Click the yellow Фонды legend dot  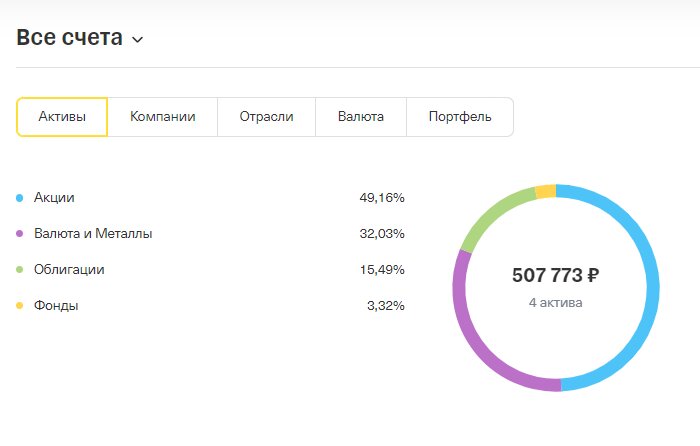tap(20, 306)
